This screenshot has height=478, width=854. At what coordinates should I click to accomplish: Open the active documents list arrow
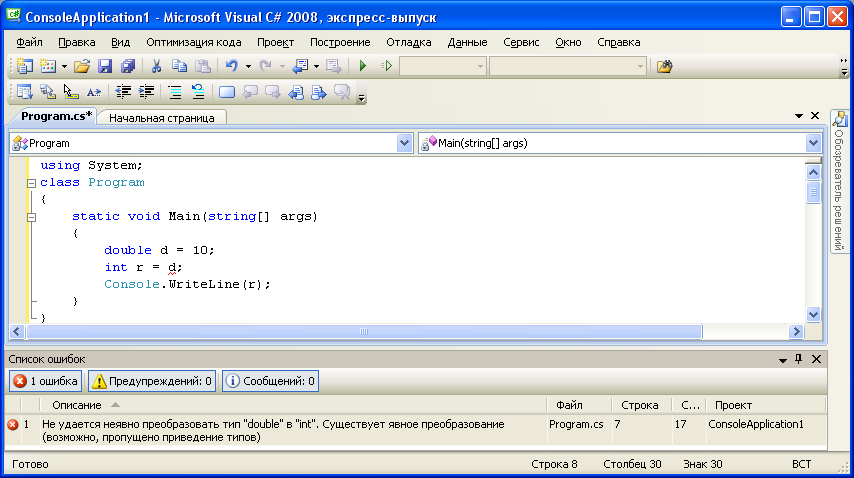point(798,116)
